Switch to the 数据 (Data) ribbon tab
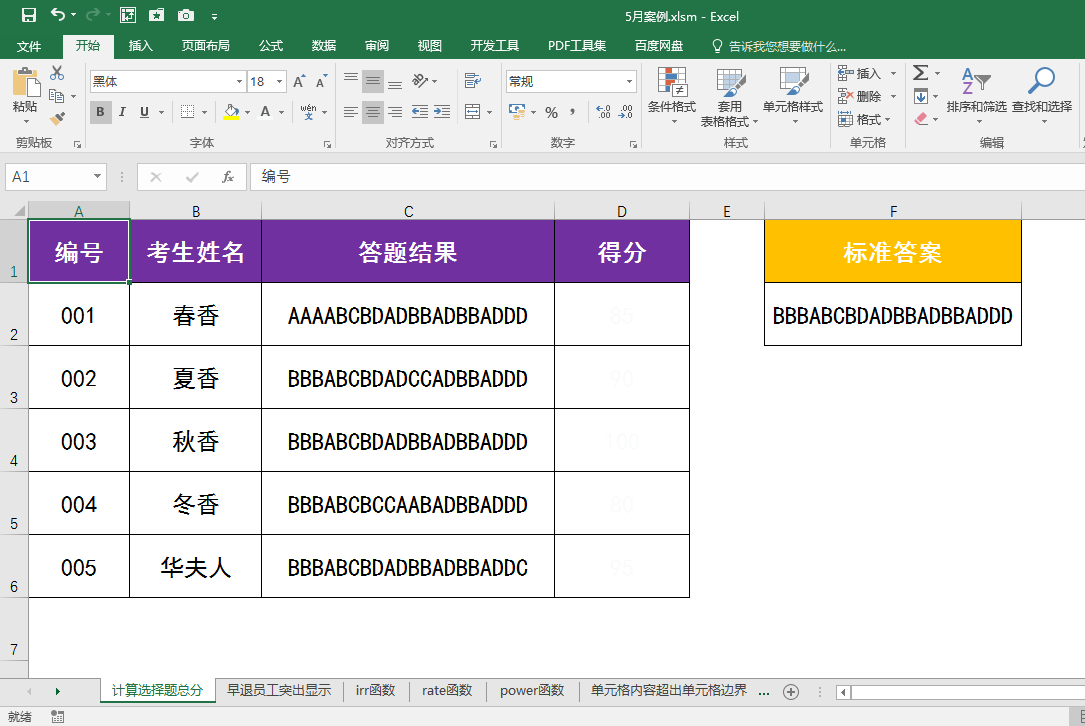The width and height of the screenshot is (1085, 726). 324,46
